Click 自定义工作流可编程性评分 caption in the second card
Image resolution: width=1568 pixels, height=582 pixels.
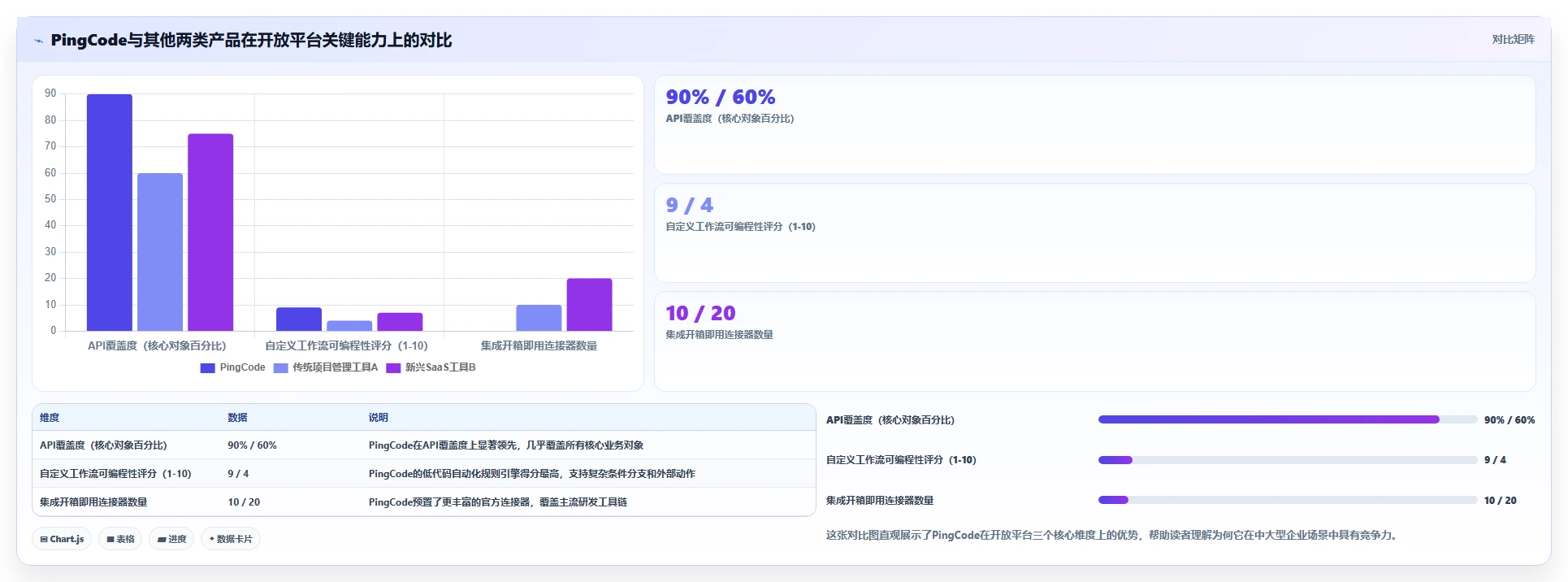740,227
